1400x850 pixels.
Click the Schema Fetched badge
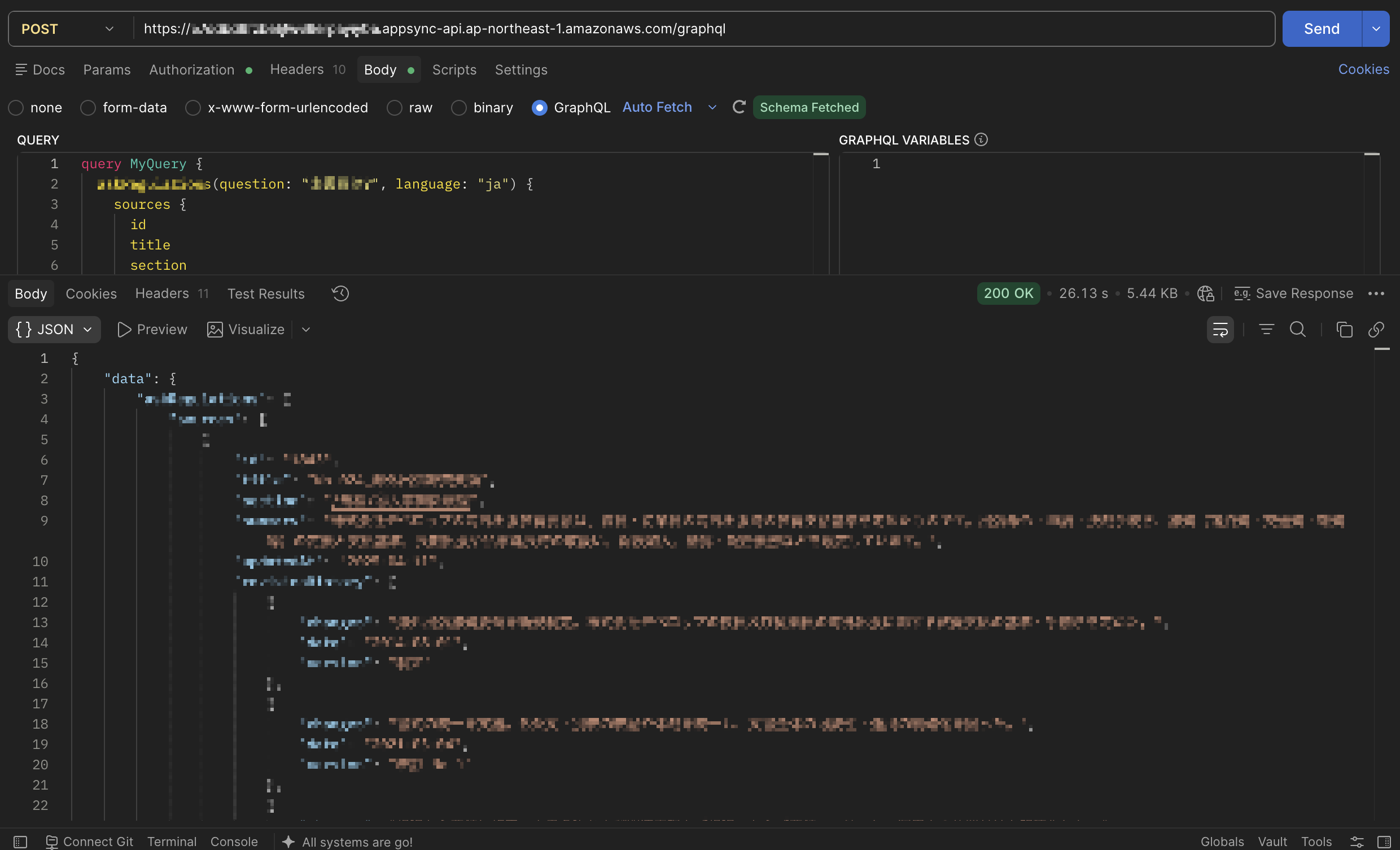click(x=809, y=107)
